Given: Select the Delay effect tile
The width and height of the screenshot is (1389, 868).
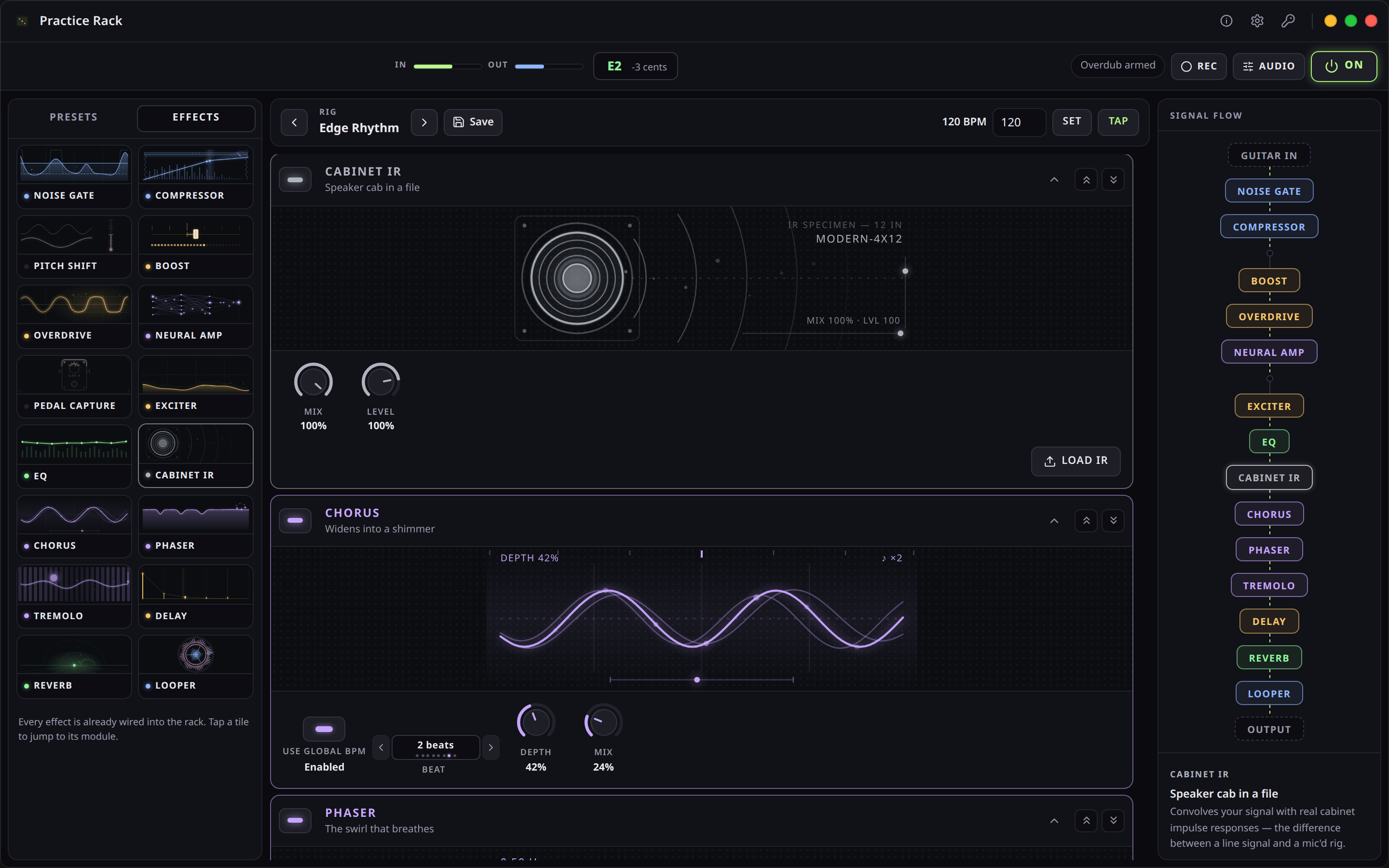Looking at the screenshot, I should tap(196, 597).
